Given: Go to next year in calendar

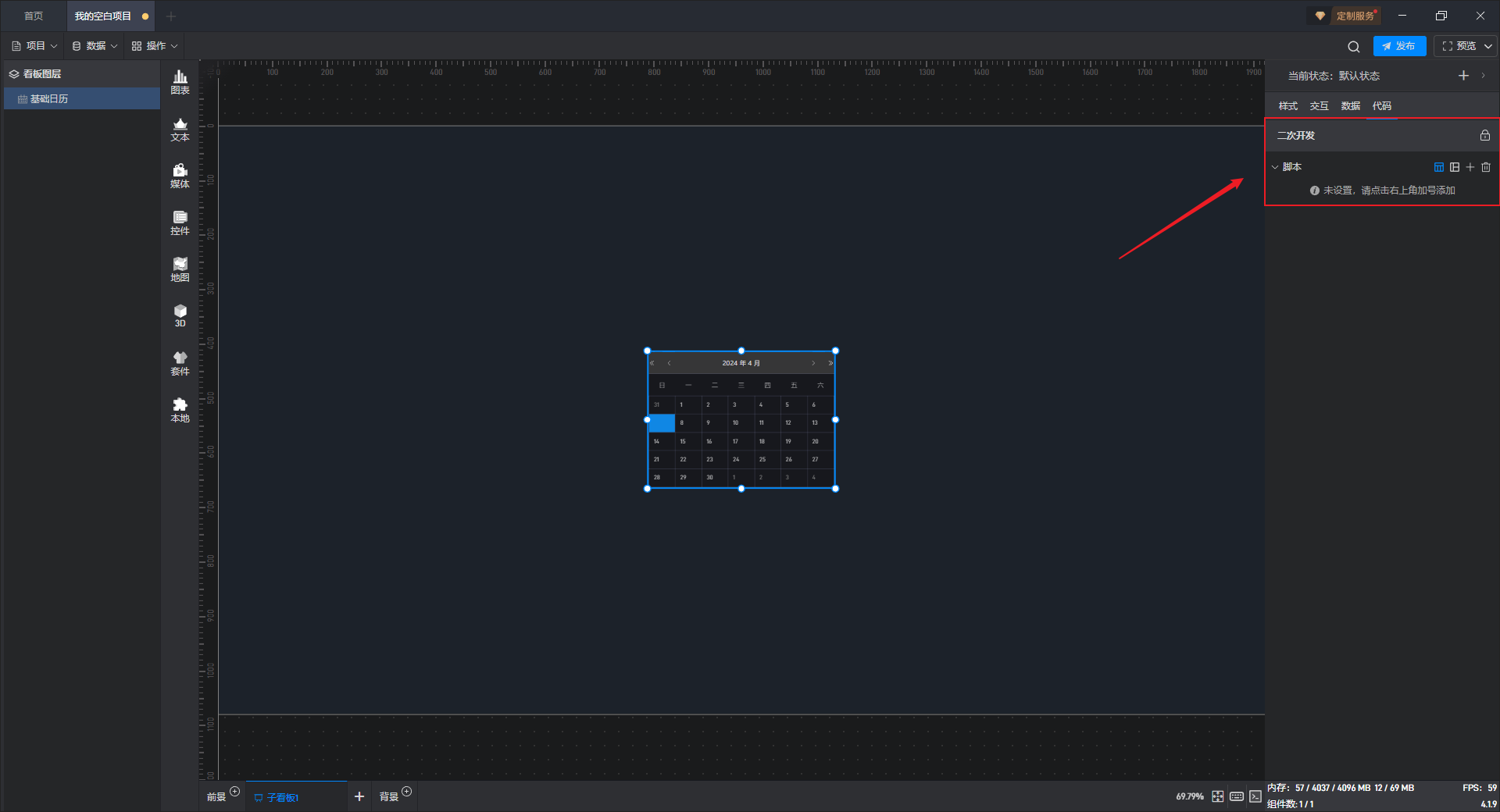Looking at the screenshot, I should coord(830,363).
